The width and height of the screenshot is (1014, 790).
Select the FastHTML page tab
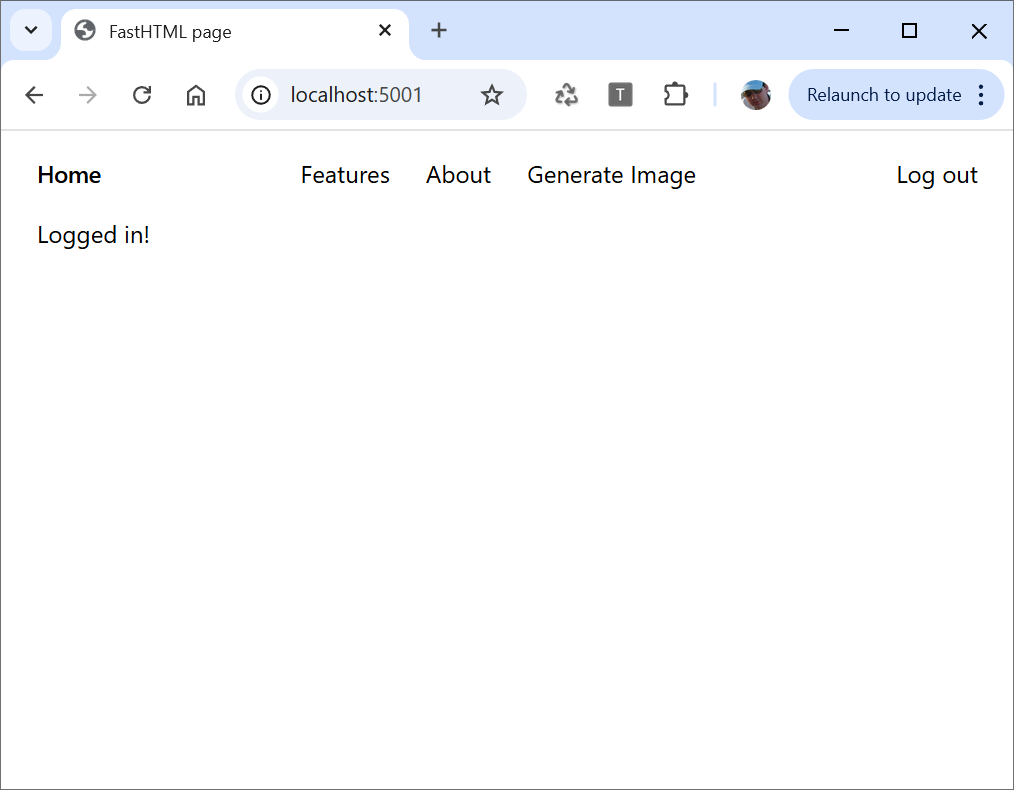click(200, 32)
